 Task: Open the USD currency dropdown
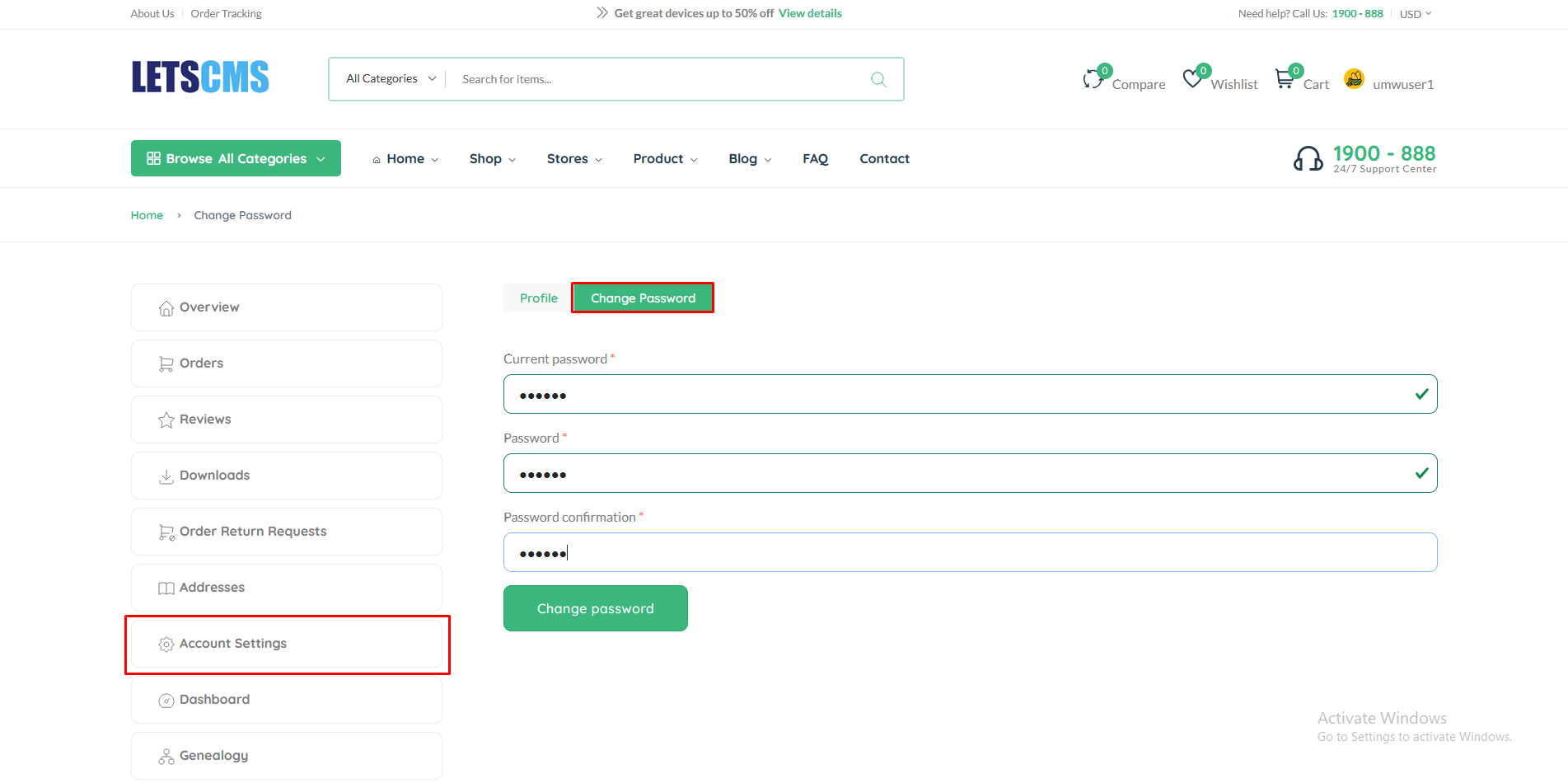1415,14
